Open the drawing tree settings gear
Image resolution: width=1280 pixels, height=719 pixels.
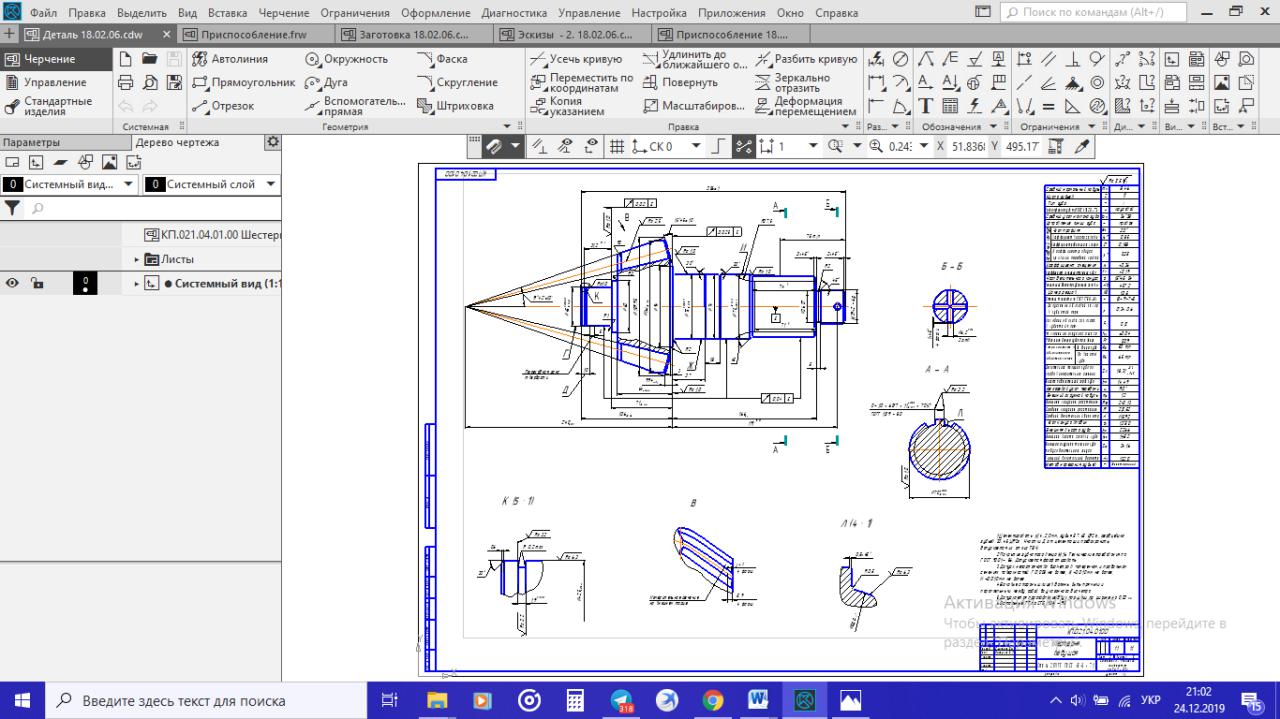pos(271,143)
